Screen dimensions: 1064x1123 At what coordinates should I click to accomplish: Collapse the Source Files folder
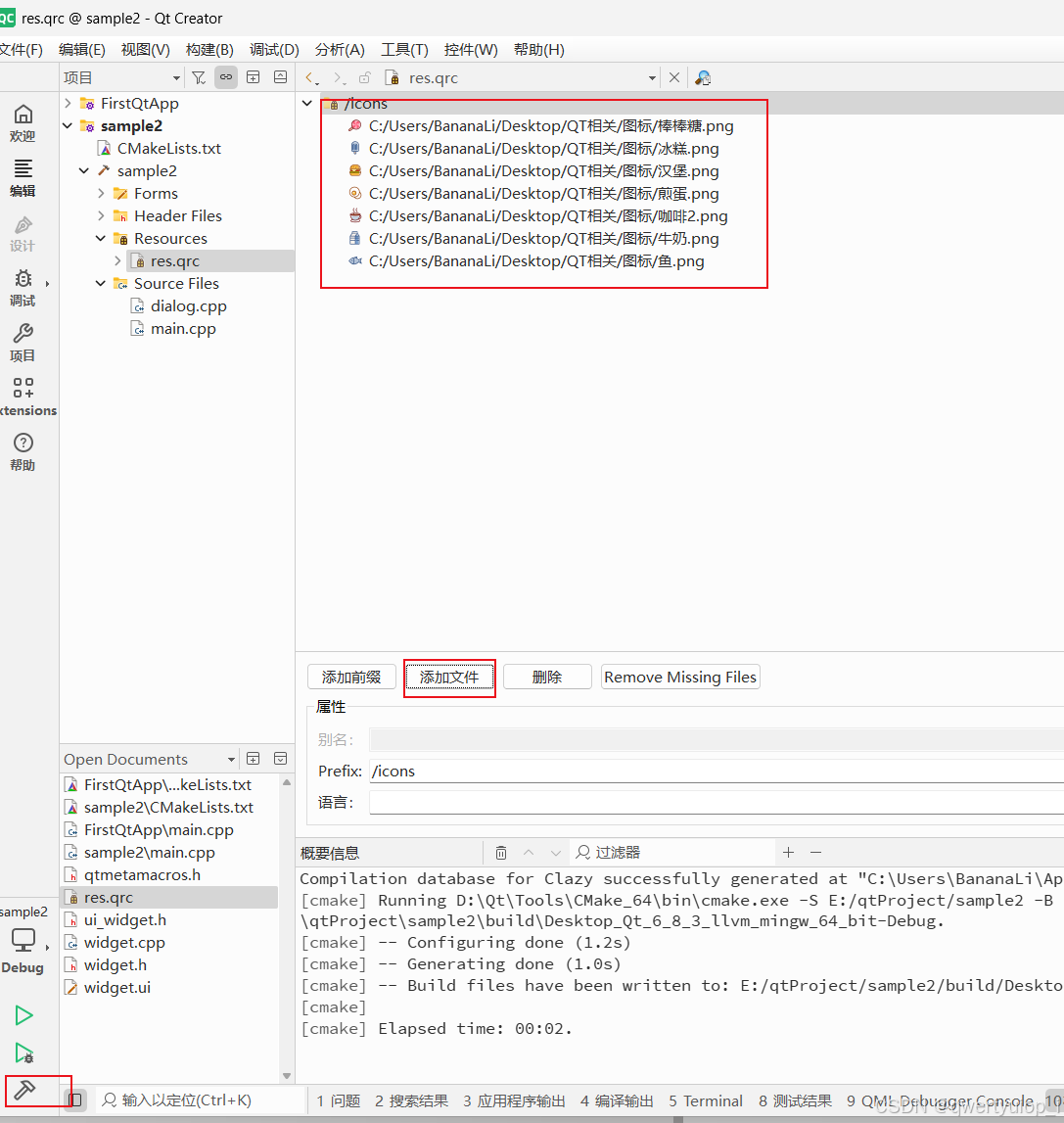click(x=101, y=284)
